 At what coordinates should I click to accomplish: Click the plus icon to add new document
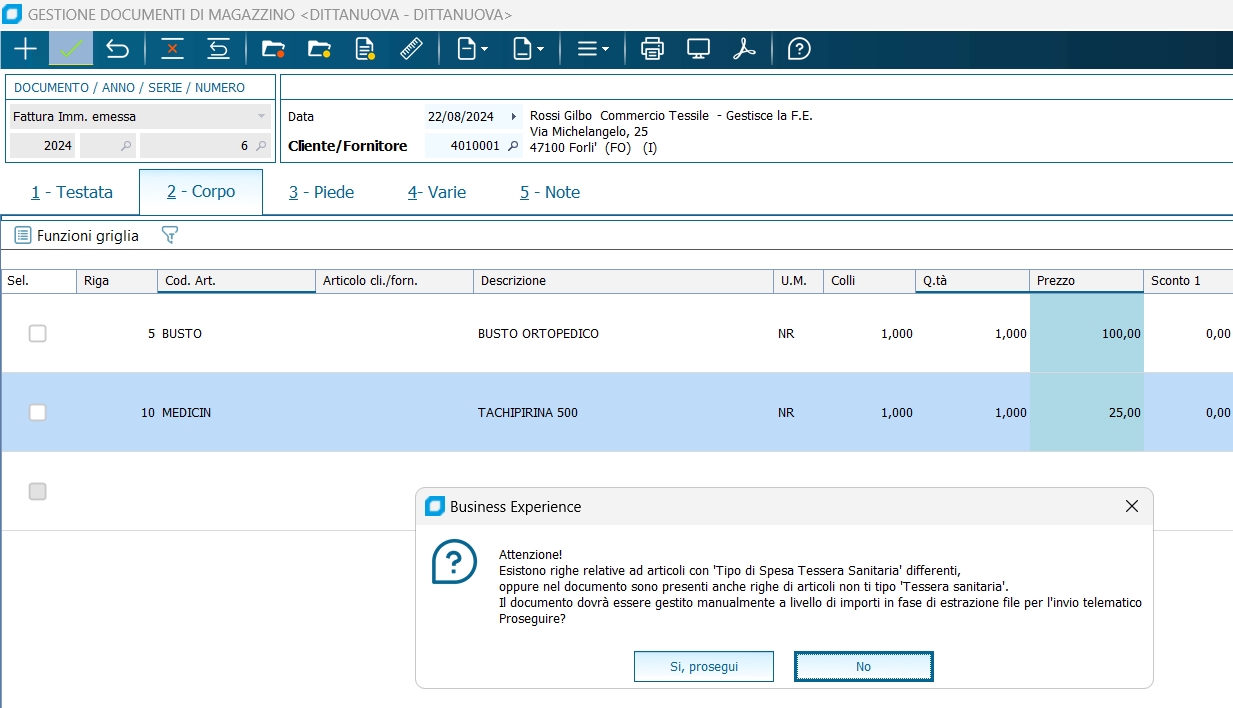point(25,49)
